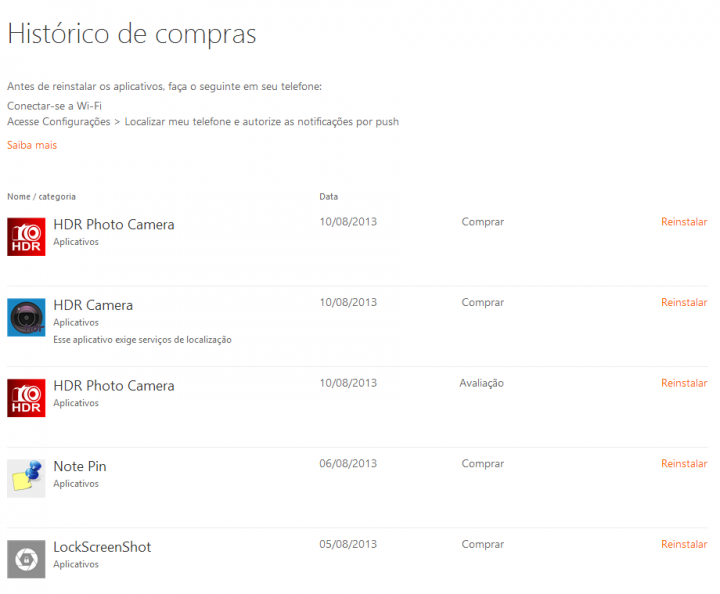Click 'Aplicativos' category under Note Pin

pos(76,484)
